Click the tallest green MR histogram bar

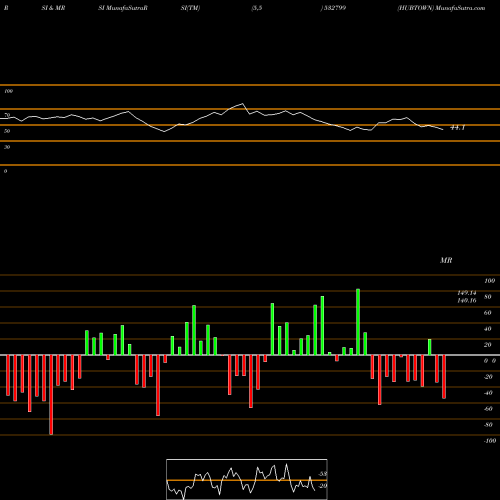click(358, 322)
